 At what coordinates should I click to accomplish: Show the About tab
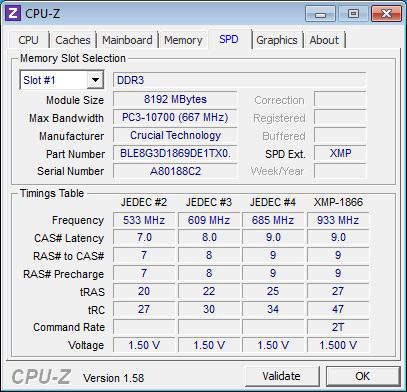point(324,40)
